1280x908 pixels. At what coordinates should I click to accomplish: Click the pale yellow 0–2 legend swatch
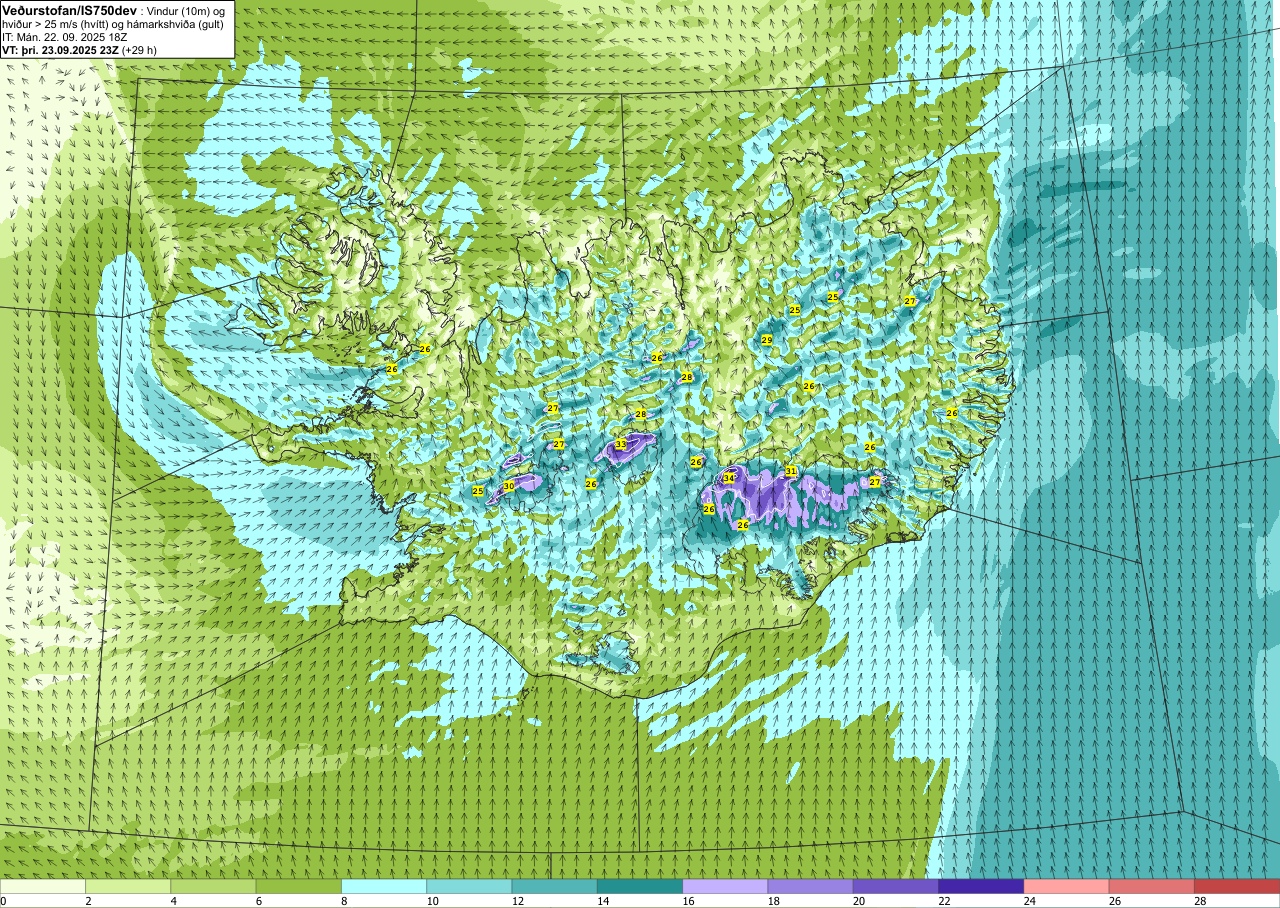43,886
